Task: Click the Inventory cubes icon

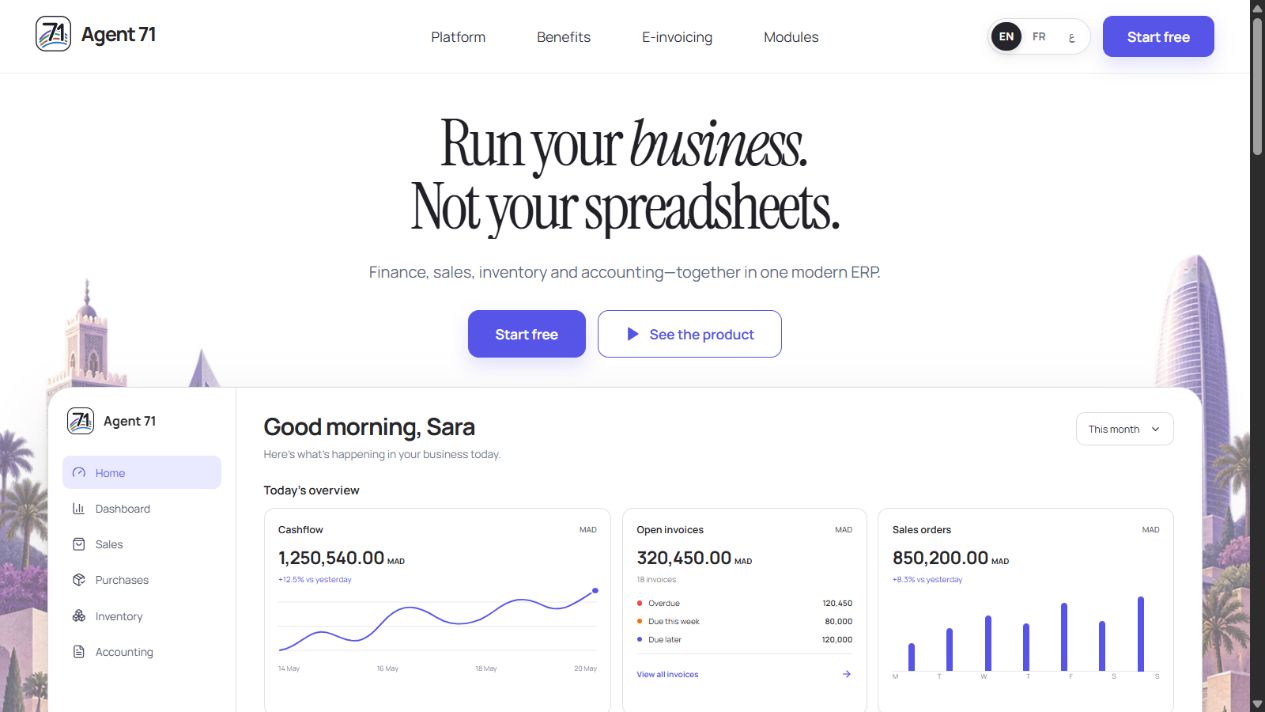Action: pos(79,616)
